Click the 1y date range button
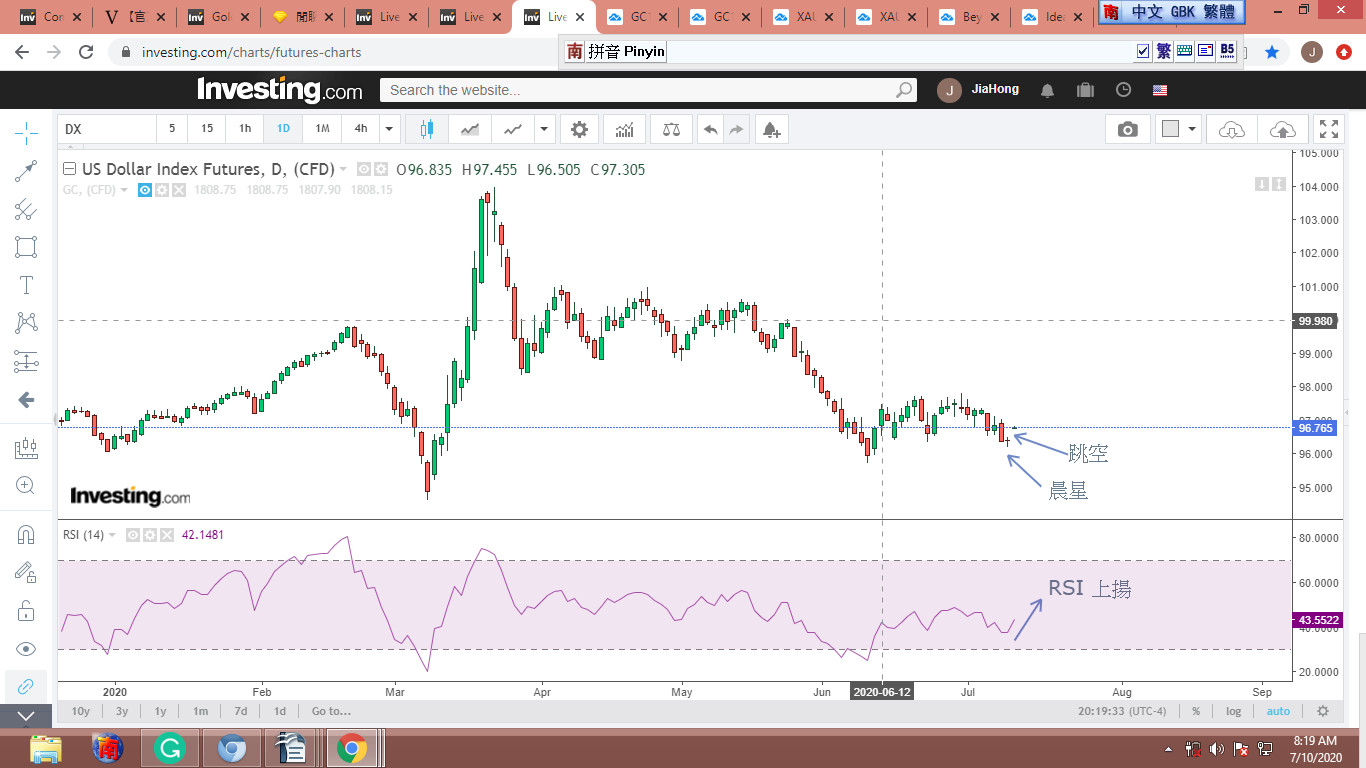This screenshot has height=768, width=1366. click(160, 711)
